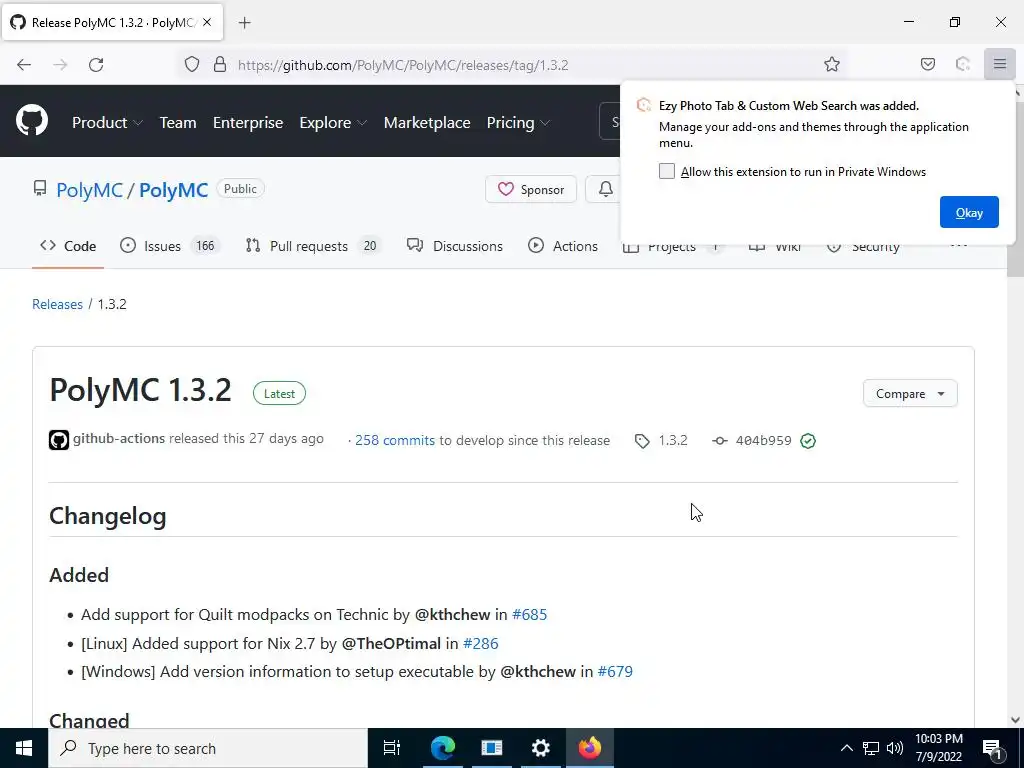Open the notification center icon
1024x768 pixels.
click(993, 749)
